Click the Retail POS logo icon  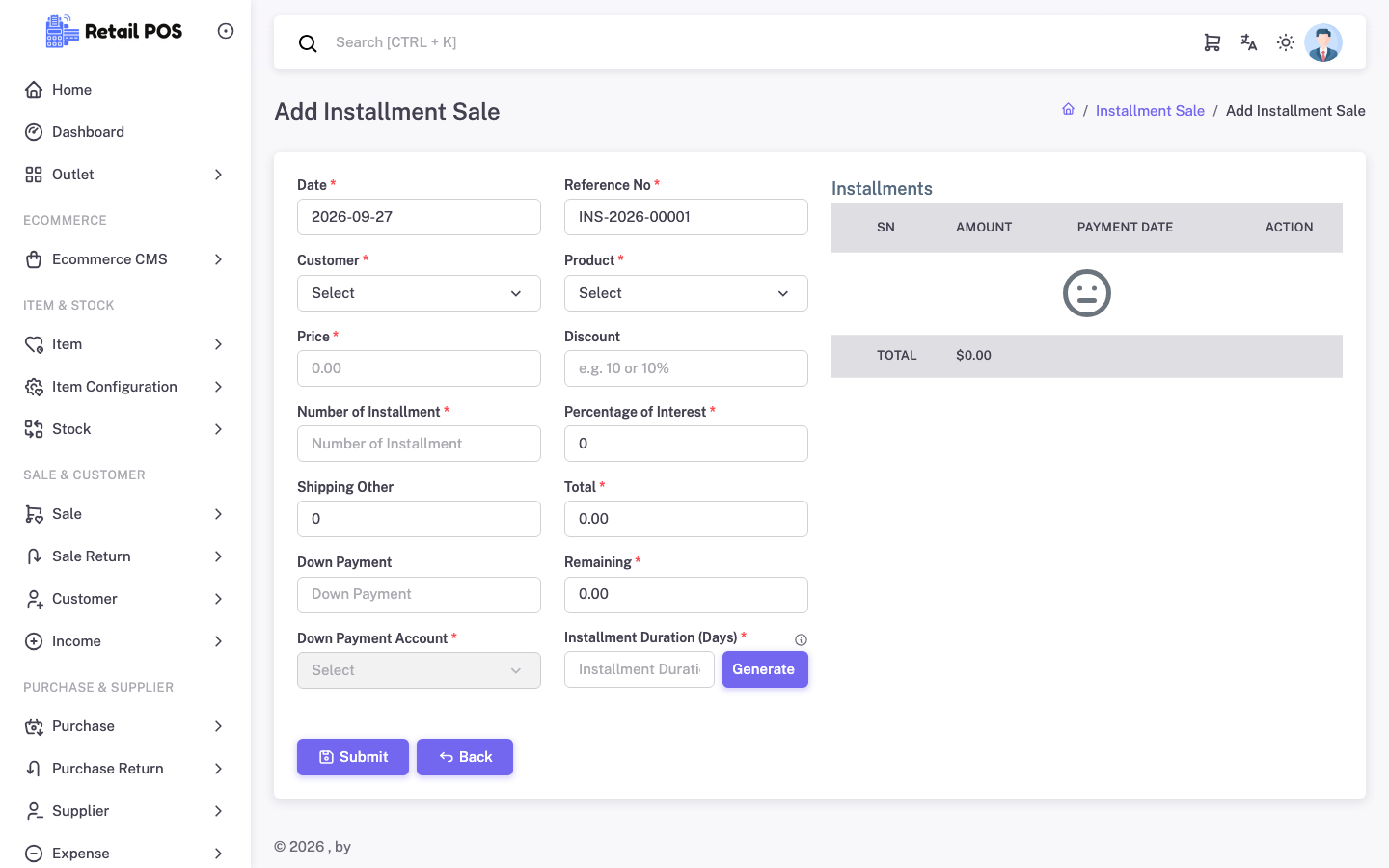63,31
